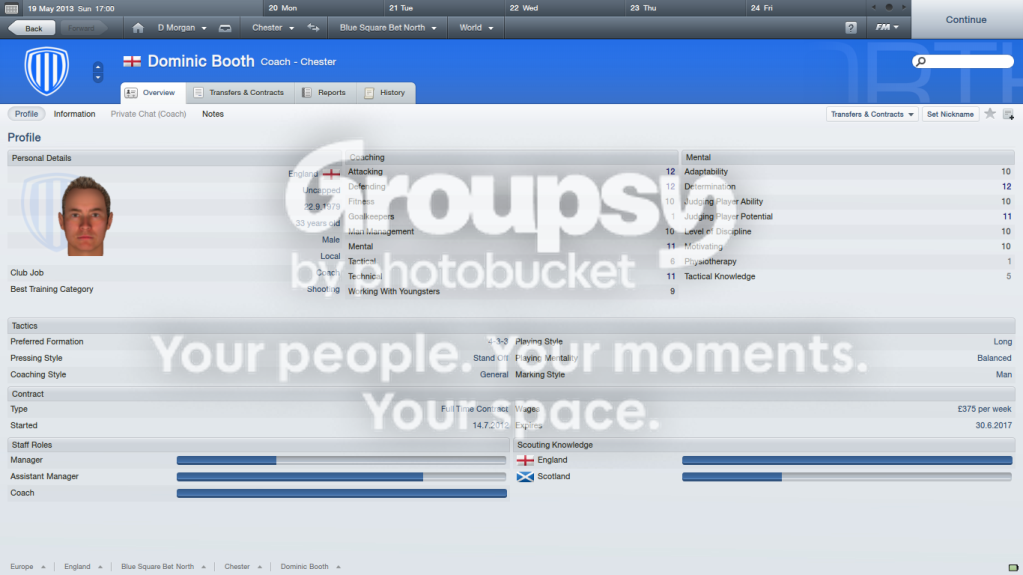Viewport: 1023px width, 575px height.
Task: Click the Tactical Knowledge attribute row
Action: 847,277
